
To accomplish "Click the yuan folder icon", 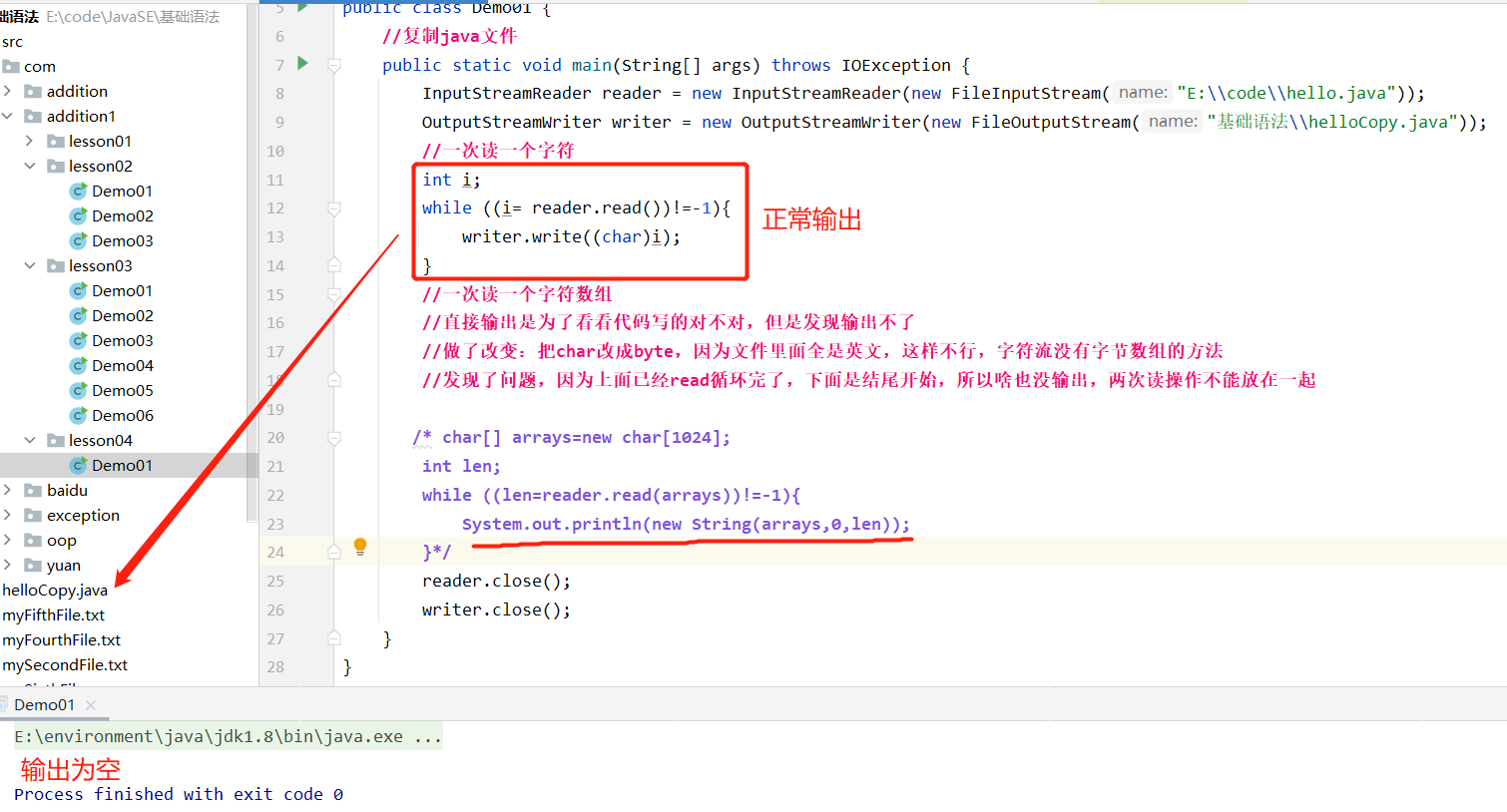I will (x=33, y=565).
